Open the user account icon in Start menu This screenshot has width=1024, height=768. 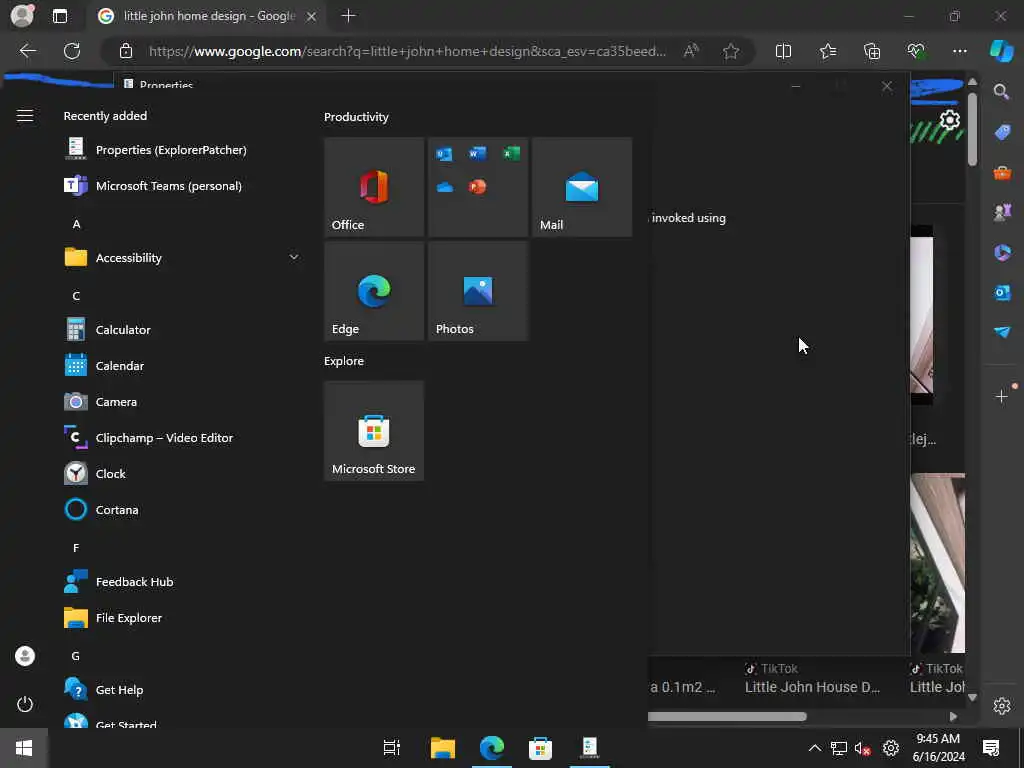25,656
